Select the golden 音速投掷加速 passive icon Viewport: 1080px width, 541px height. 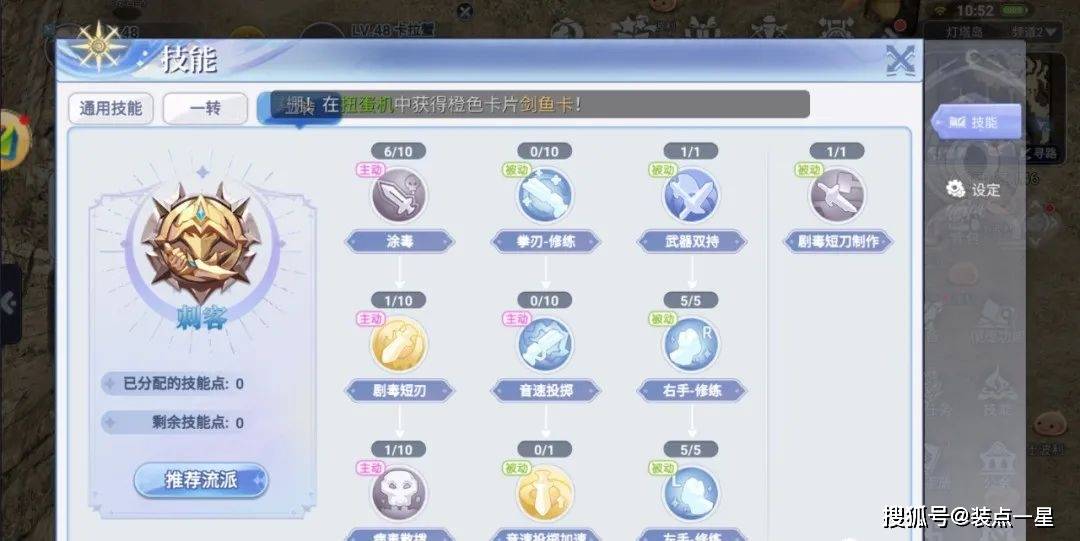pos(545,493)
